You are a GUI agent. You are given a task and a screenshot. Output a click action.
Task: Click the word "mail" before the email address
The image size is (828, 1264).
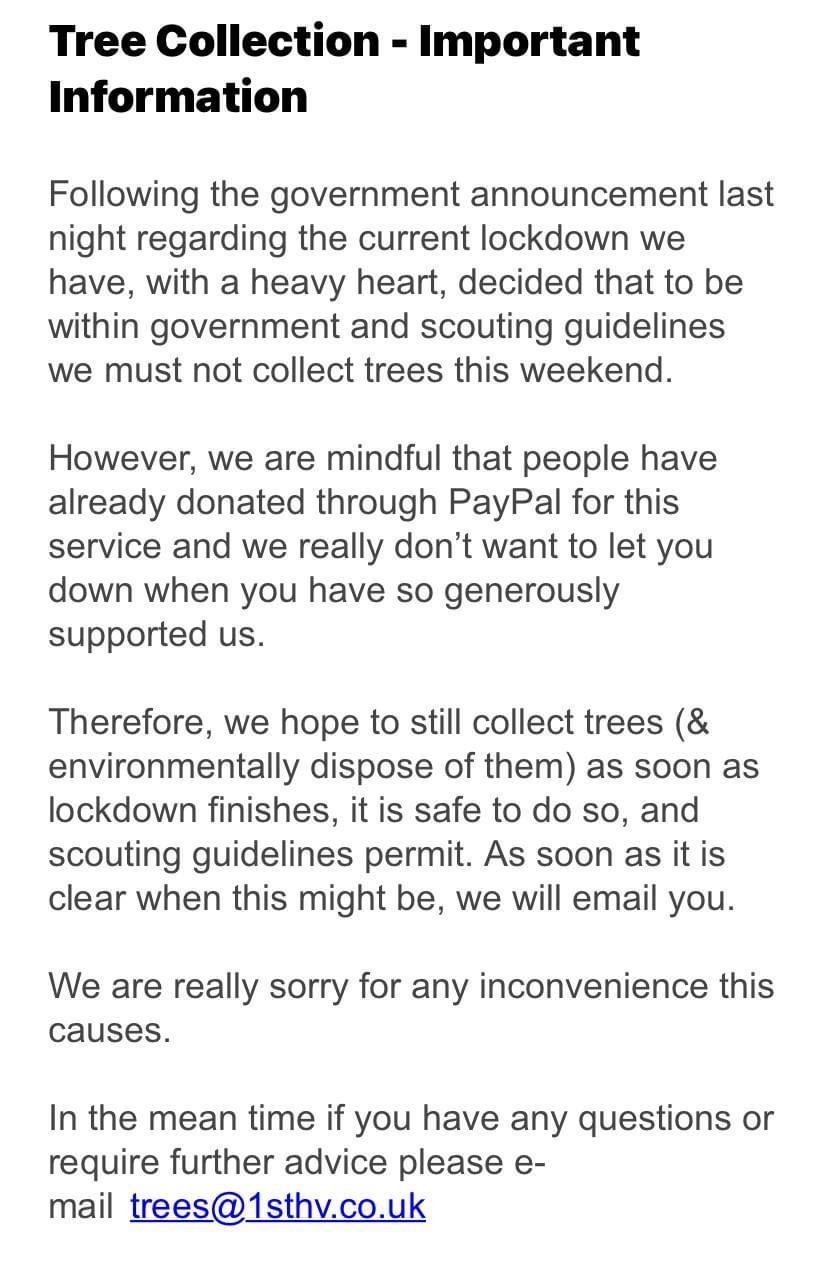pyautogui.click(x=79, y=1206)
